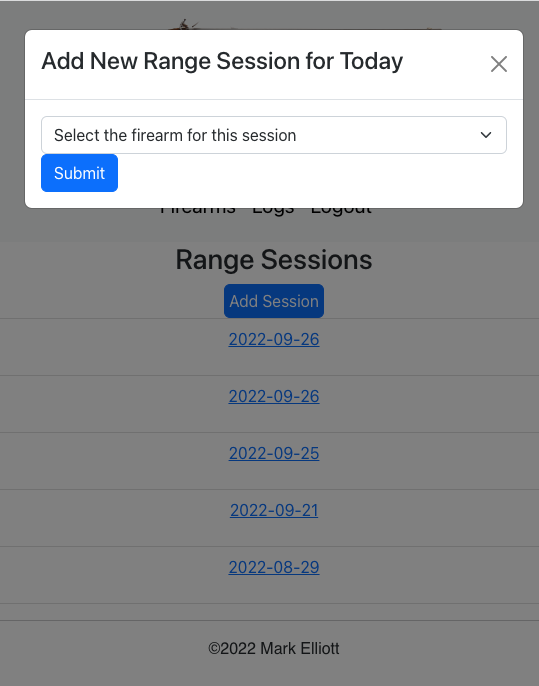The width and height of the screenshot is (539, 686).
Task: Click the logo image peeking above the dialog
Action: click(x=304, y=24)
